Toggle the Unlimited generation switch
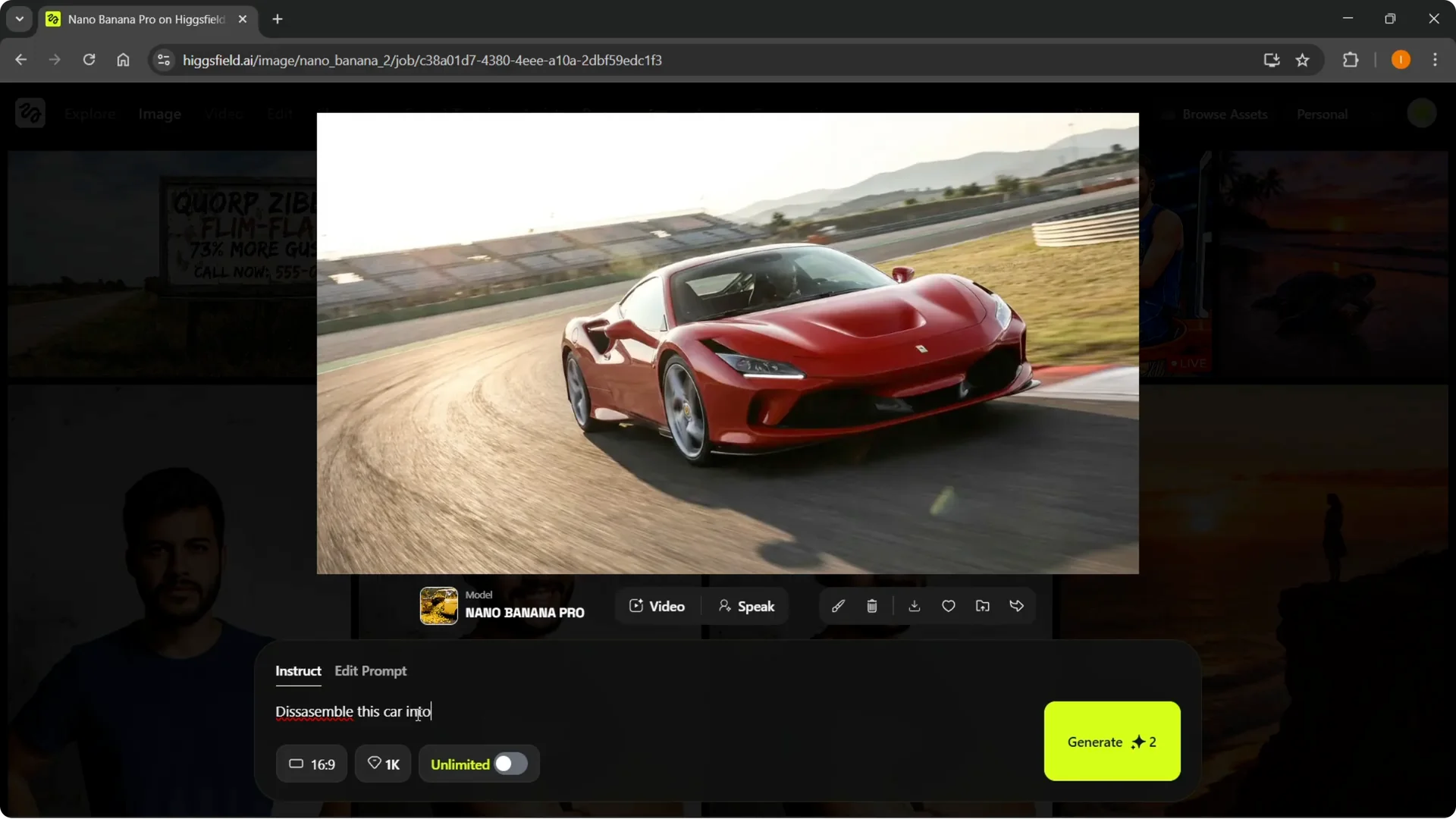The height and width of the screenshot is (819, 1456). 510,764
